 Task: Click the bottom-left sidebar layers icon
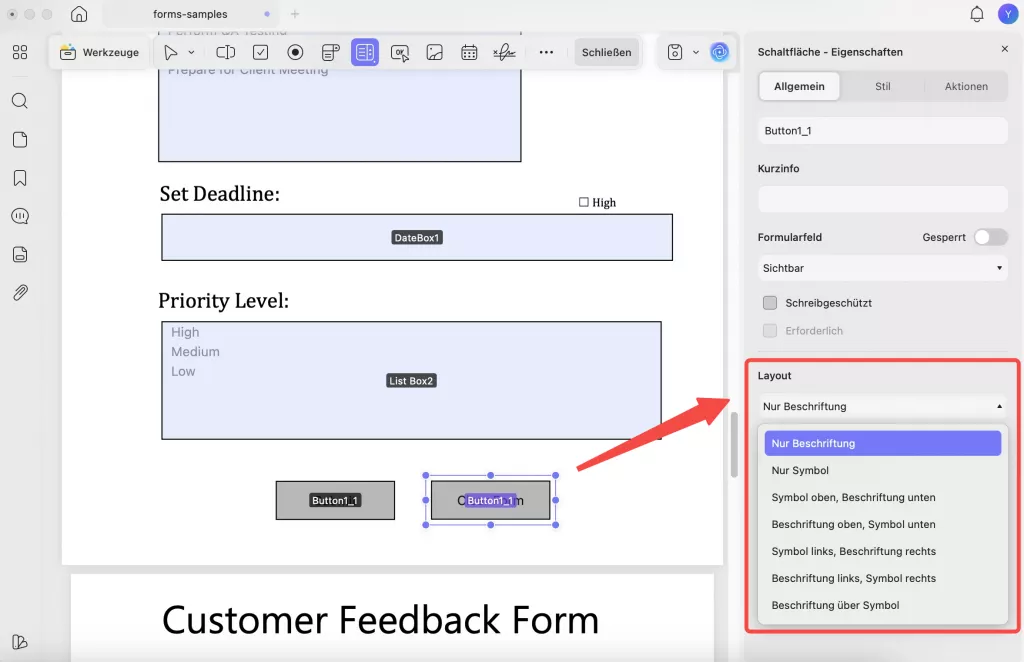(20, 642)
